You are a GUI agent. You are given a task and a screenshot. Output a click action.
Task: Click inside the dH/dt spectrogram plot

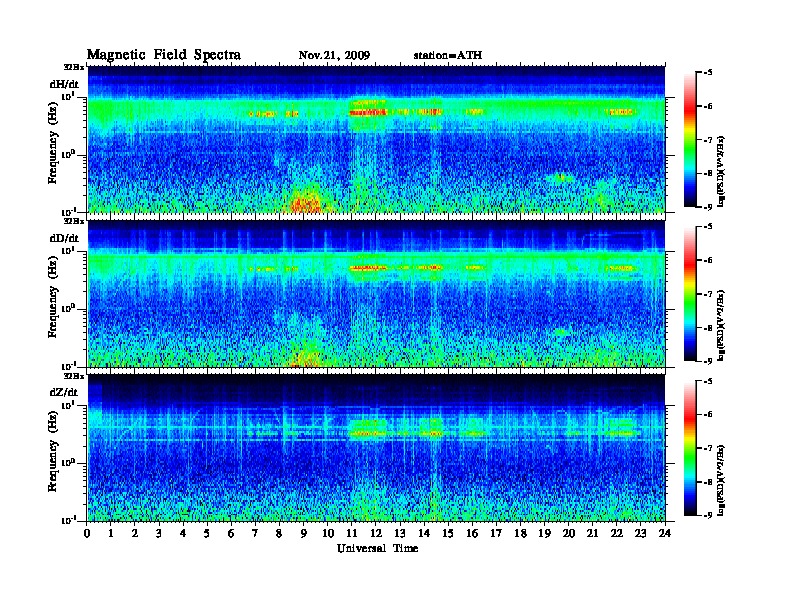tap(376, 139)
